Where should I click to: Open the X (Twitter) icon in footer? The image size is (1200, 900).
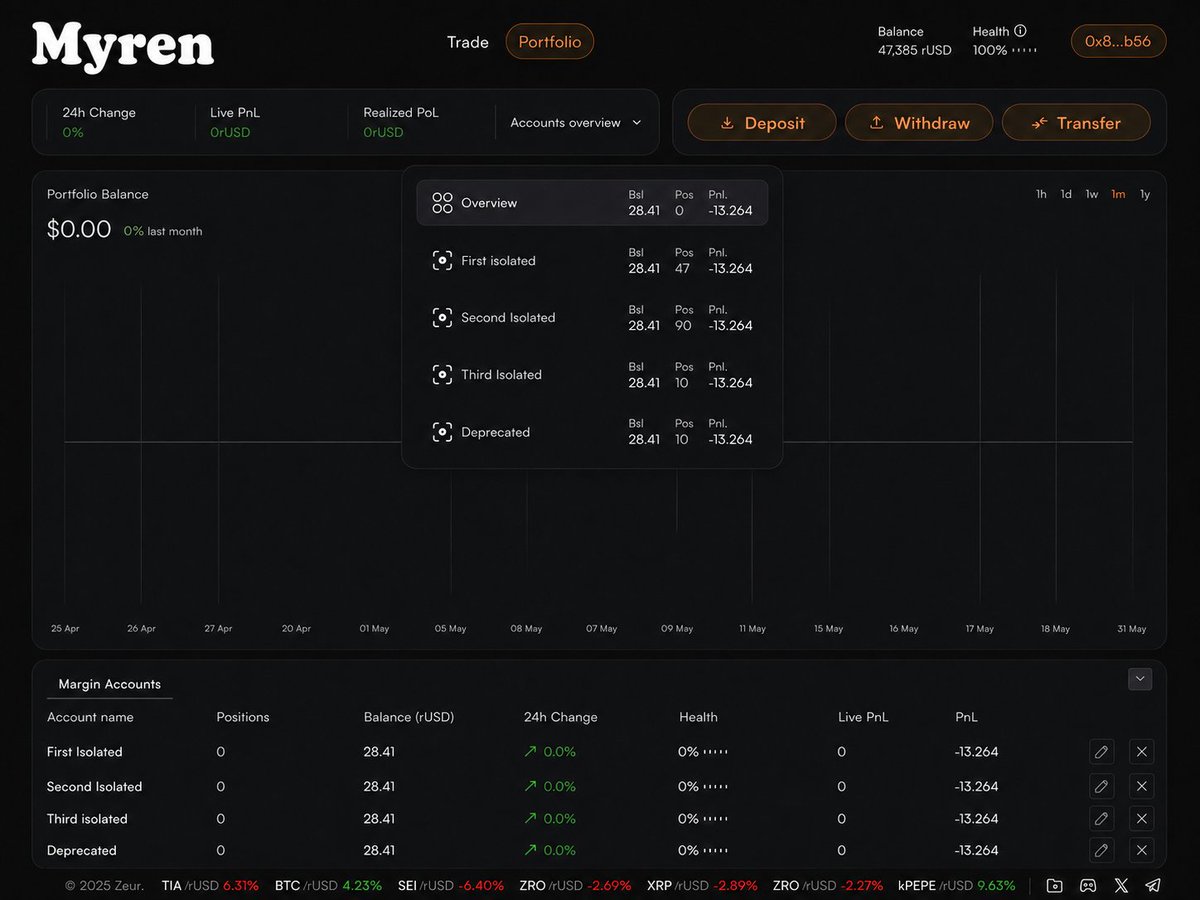pos(1121,885)
